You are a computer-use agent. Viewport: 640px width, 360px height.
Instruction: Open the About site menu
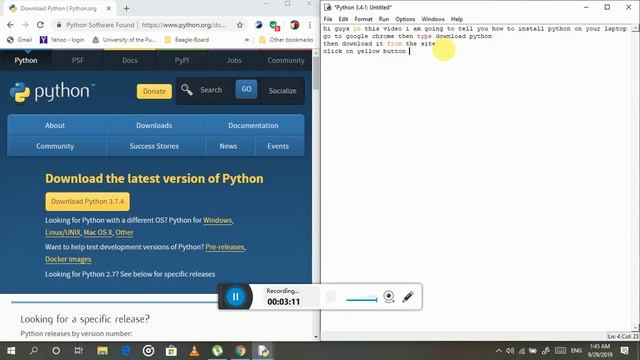point(55,125)
